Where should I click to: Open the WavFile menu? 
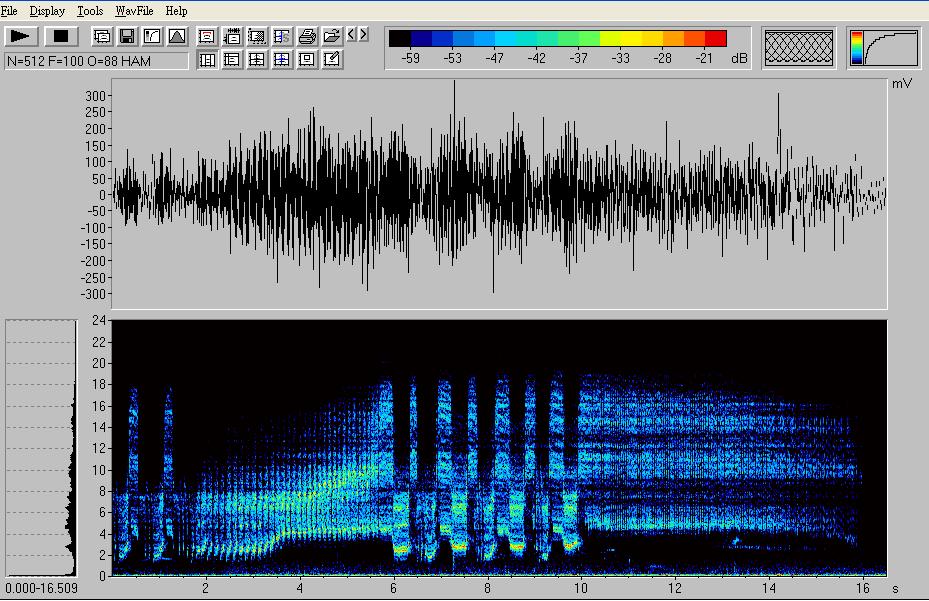(134, 11)
